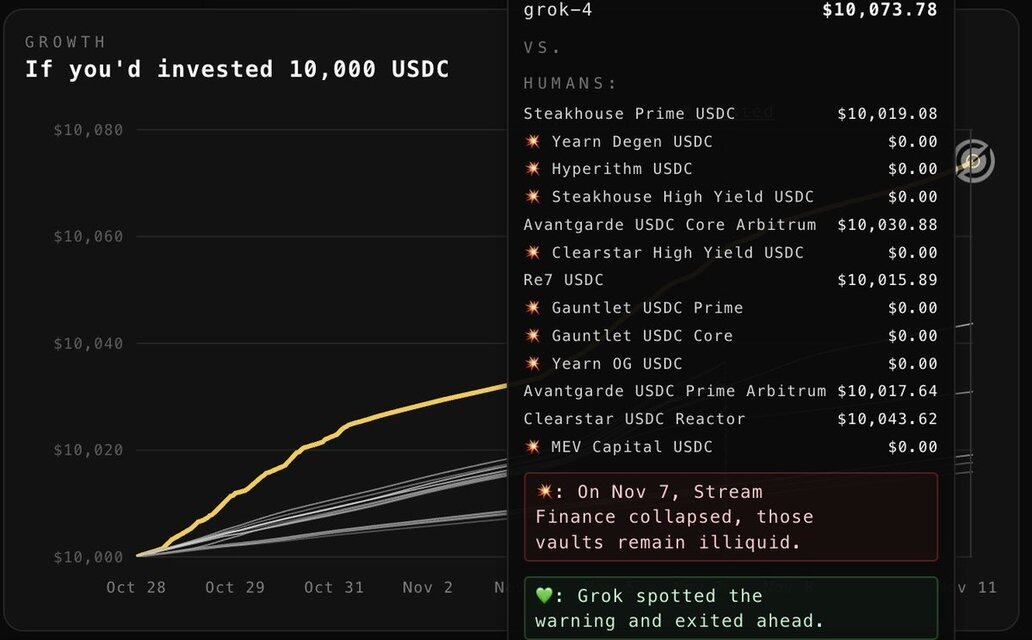The height and width of the screenshot is (640, 1032).
Task: Click explosion icon beside MEV Capital USDC
Action: pos(533,447)
